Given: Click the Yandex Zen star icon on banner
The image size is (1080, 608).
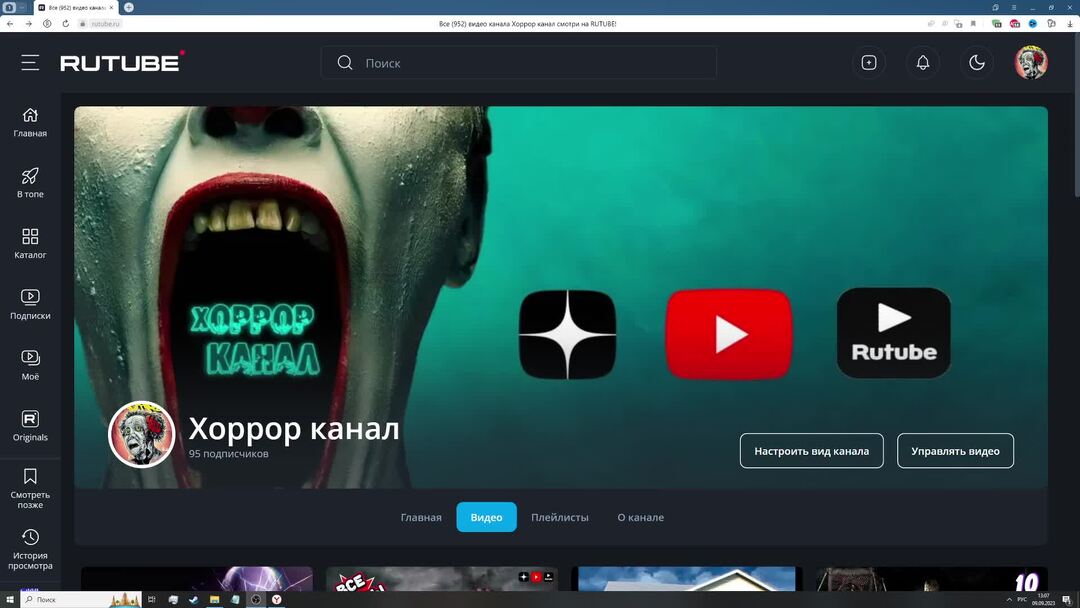Looking at the screenshot, I should (567, 334).
